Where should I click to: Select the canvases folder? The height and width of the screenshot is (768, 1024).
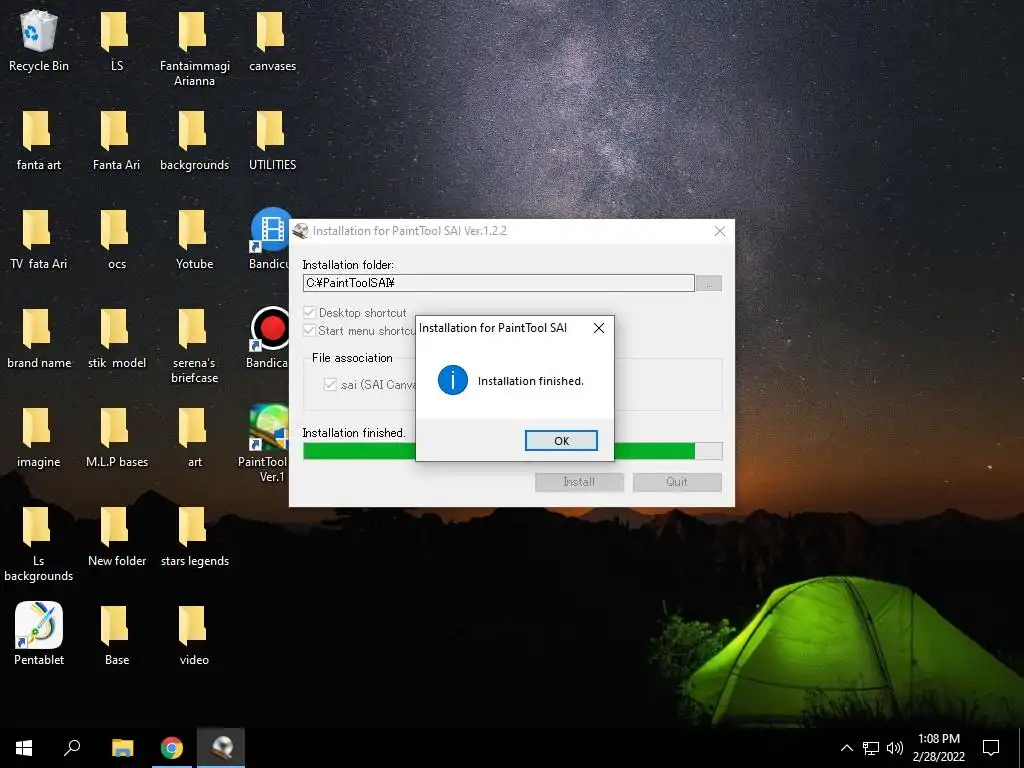(x=272, y=40)
